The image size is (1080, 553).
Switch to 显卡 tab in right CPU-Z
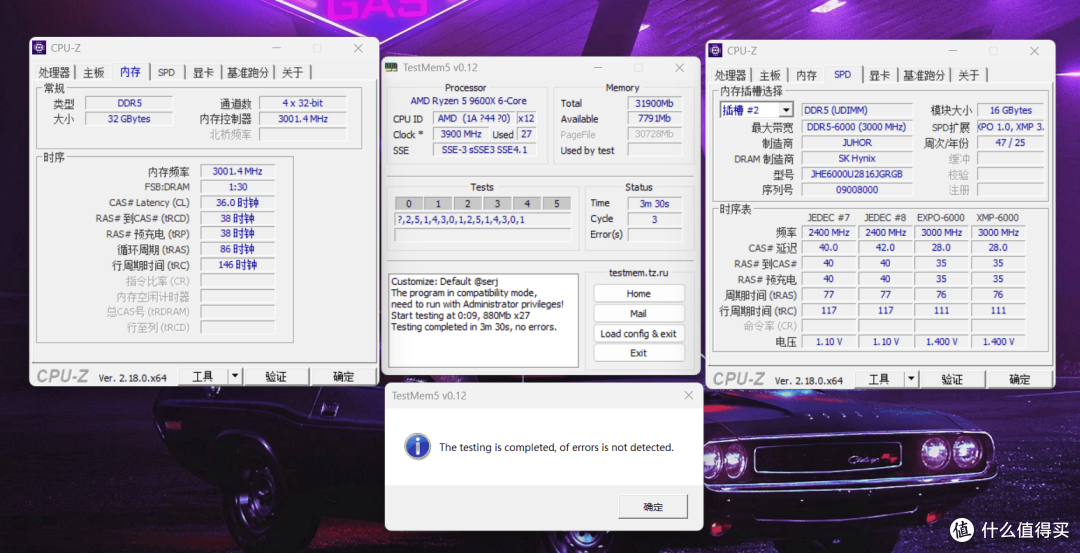coord(880,75)
